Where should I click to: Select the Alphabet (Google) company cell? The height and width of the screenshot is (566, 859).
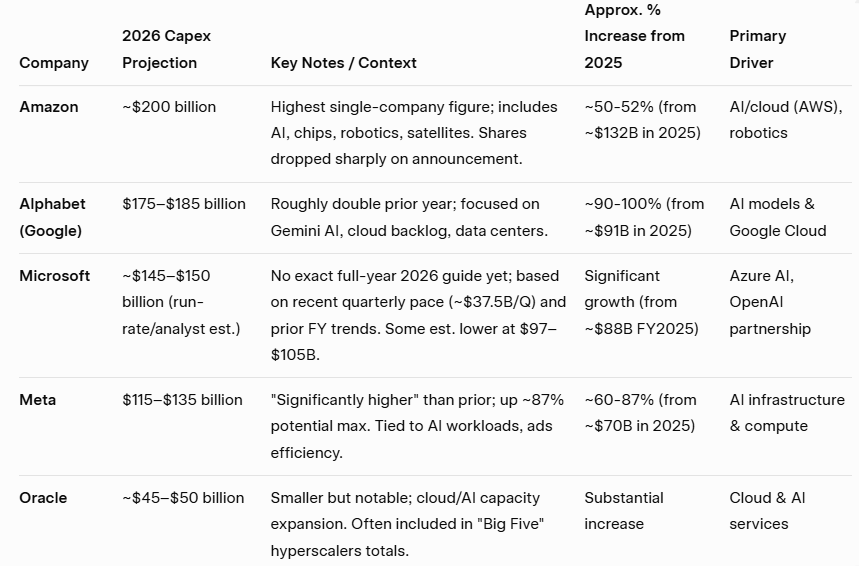click(x=52, y=217)
